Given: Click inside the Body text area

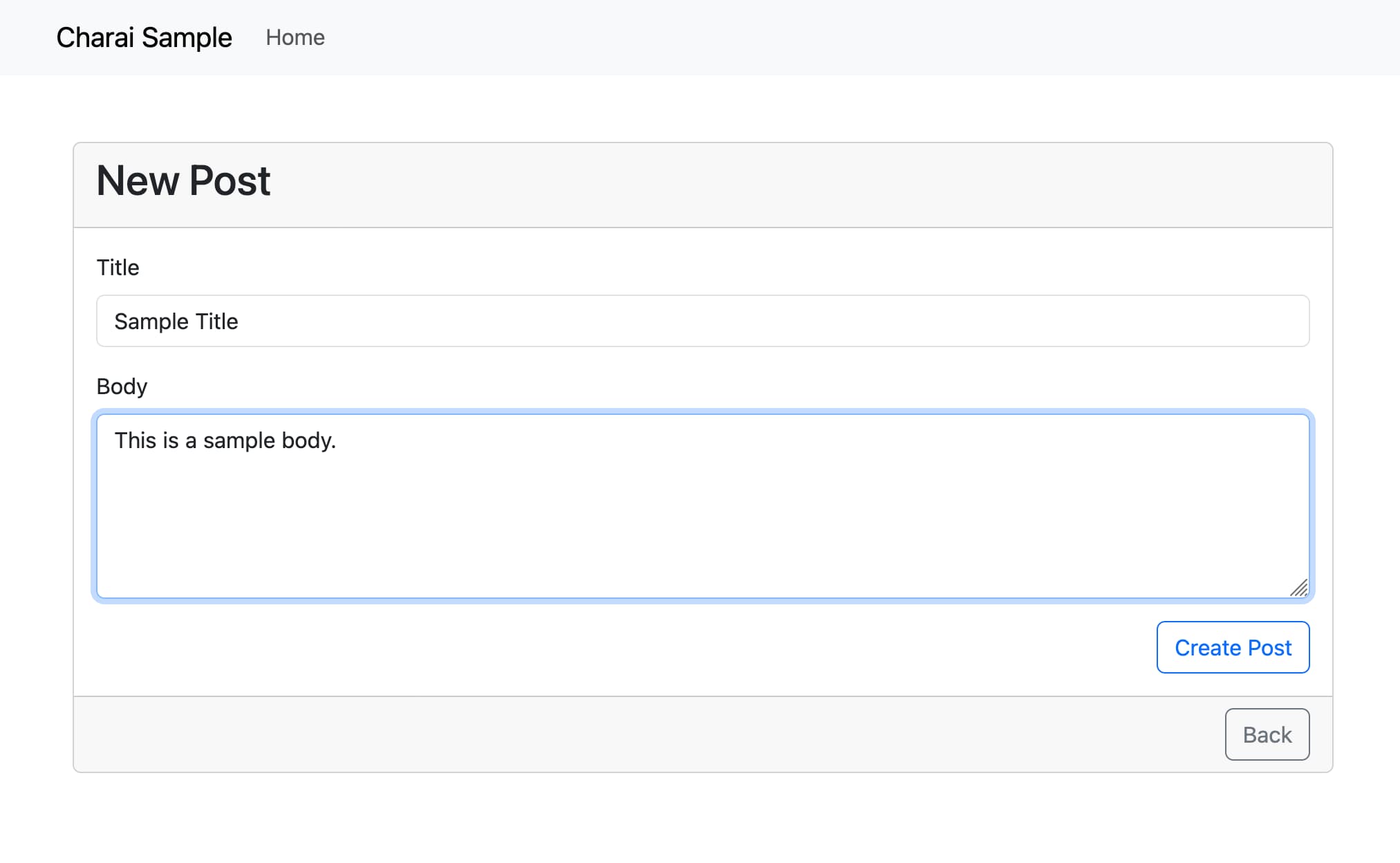Looking at the screenshot, I should click(x=702, y=506).
